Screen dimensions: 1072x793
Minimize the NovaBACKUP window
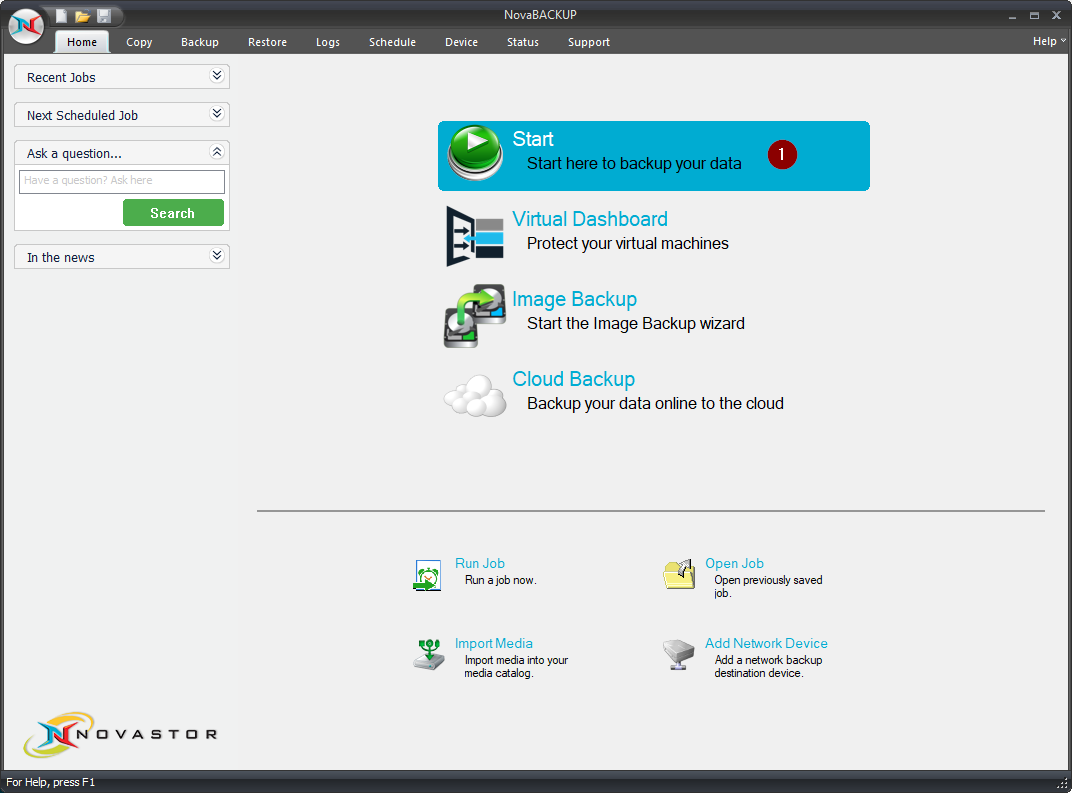coord(1013,16)
